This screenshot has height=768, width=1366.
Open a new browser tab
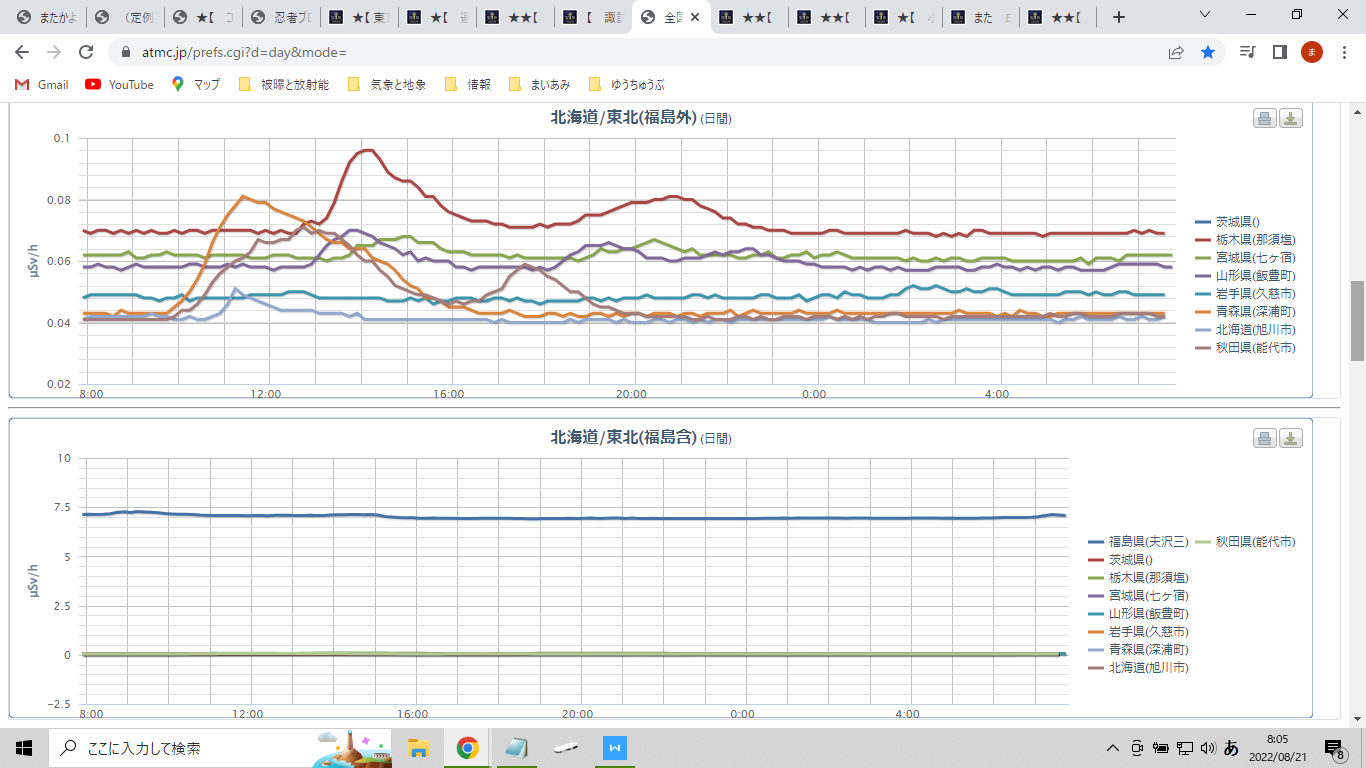coord(1119,17)
